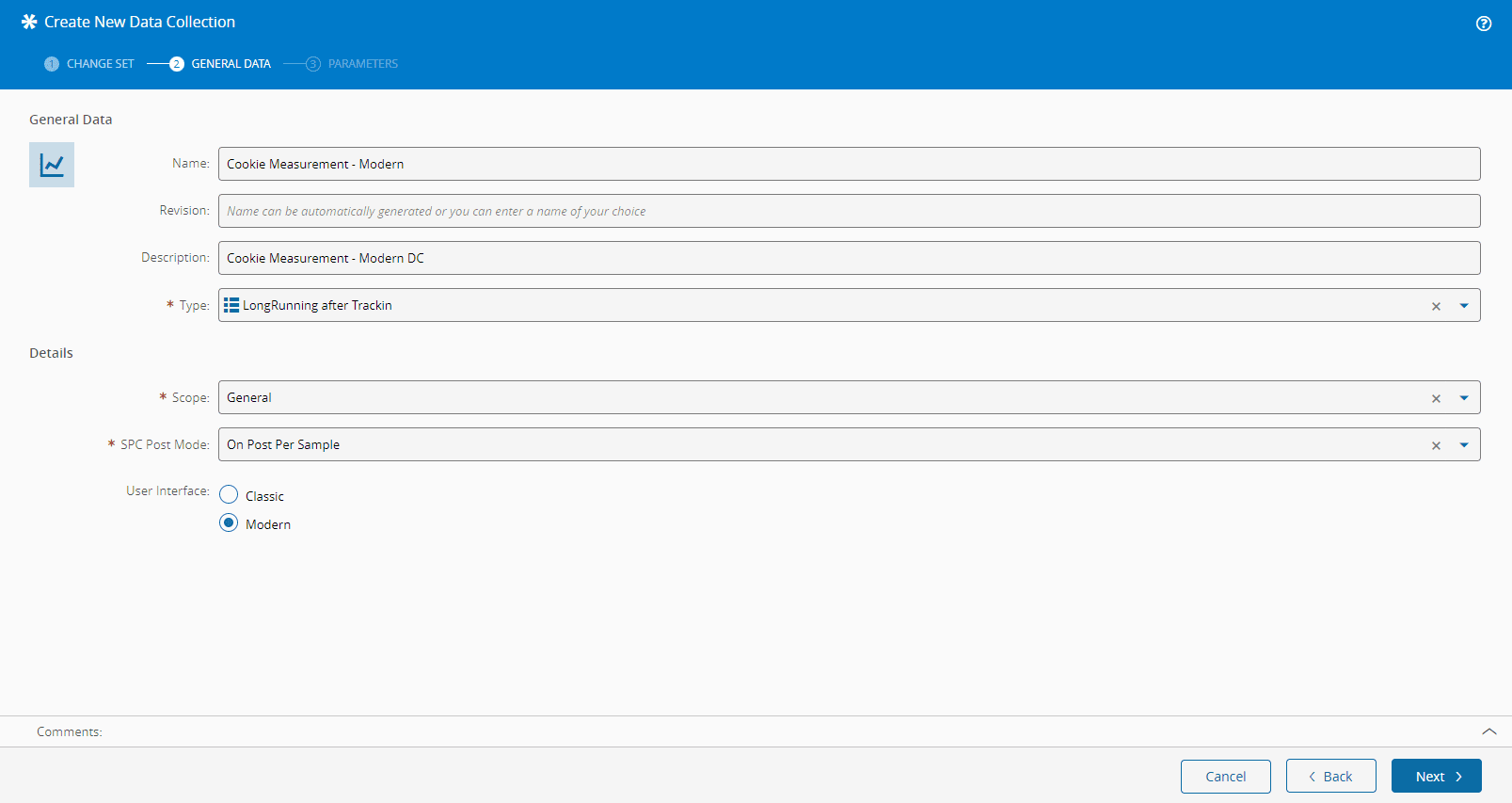Clear the Scope field with its X
The height and width of the screenshot is (803, 1512).
point(1436,398)
